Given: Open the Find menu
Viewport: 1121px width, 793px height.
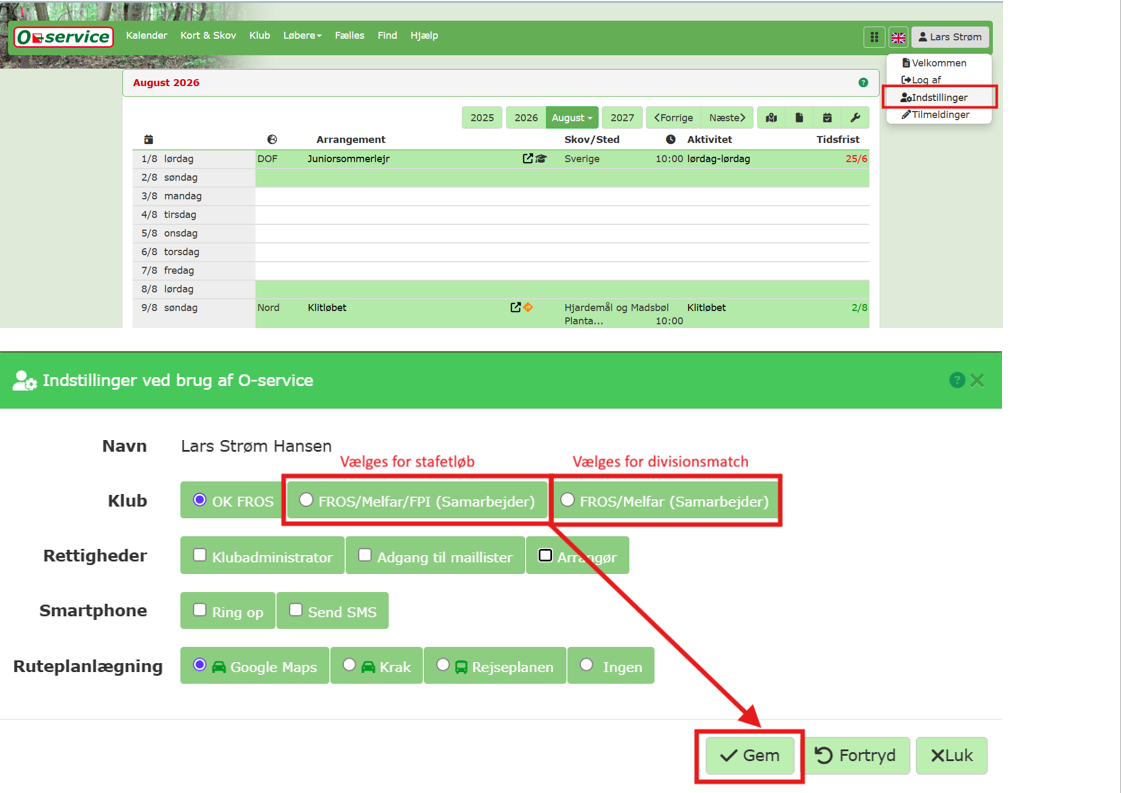Looking at the screenshot, I should tap(387, 36).
